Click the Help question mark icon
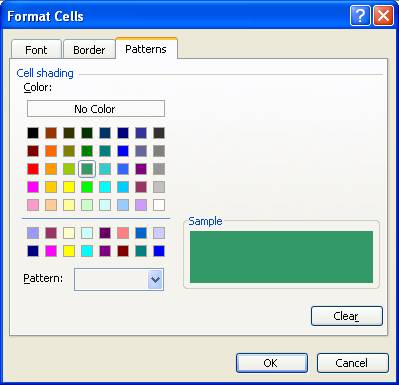The image size is (399, 385). pyautogui.click(x=360, y=16)
